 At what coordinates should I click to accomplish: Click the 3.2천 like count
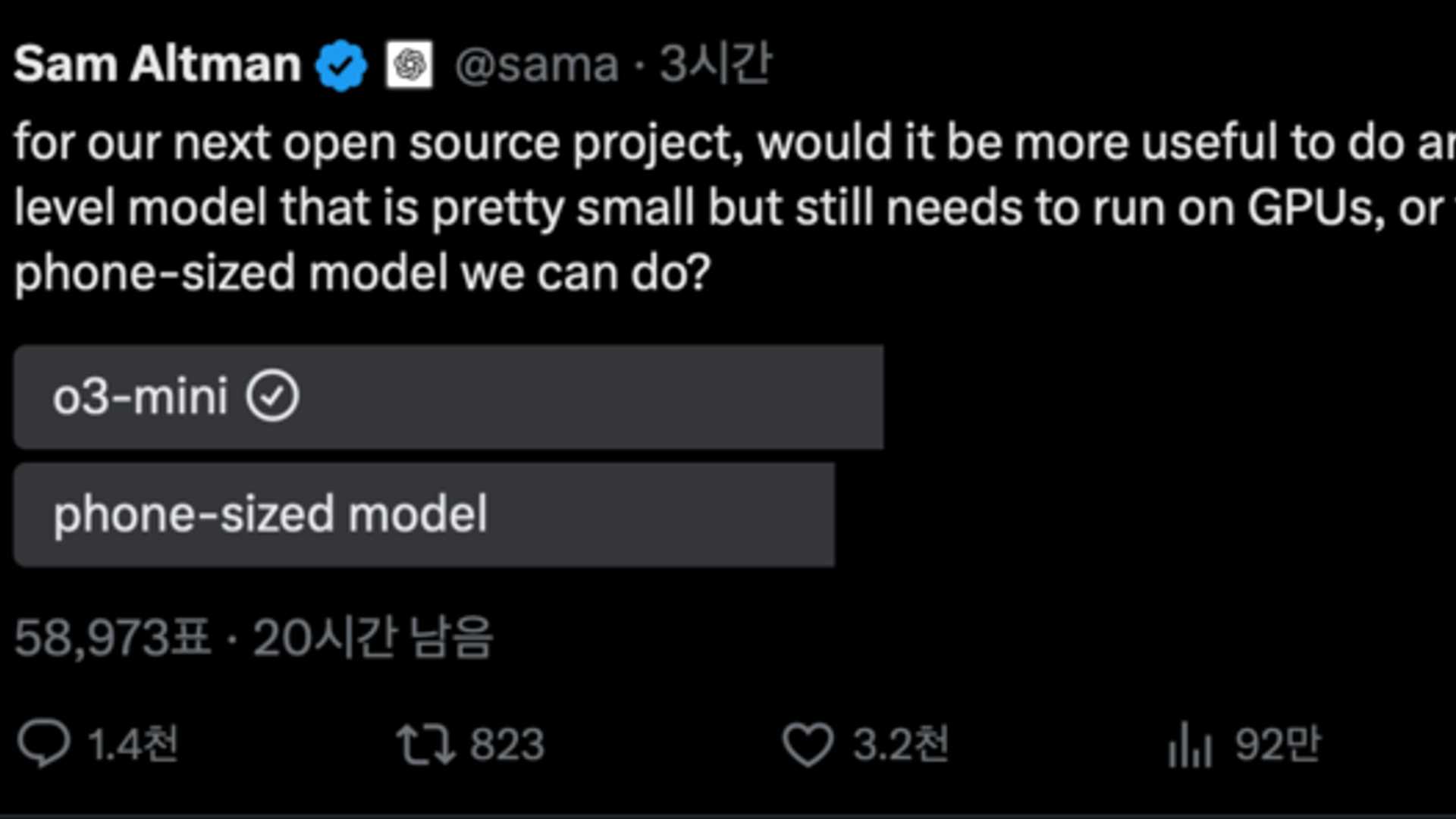(901, 744)
